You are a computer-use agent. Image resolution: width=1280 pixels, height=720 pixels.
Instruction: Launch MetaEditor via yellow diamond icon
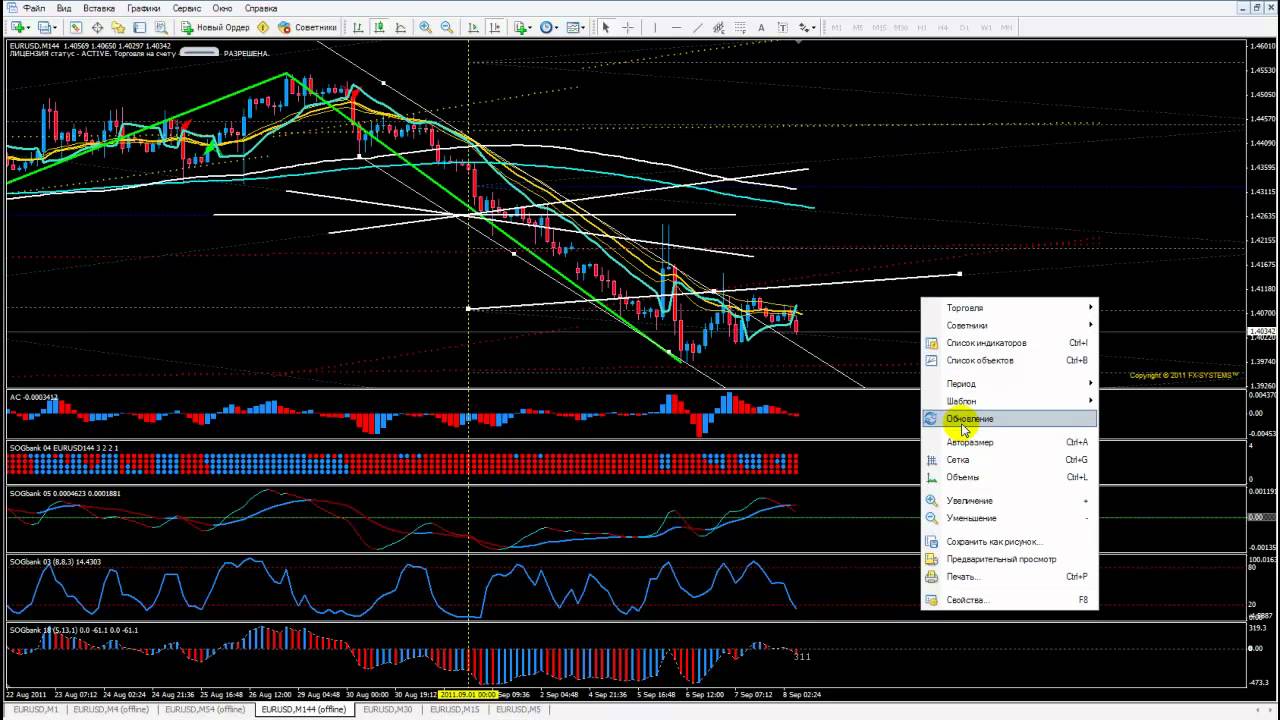[263, 28]
